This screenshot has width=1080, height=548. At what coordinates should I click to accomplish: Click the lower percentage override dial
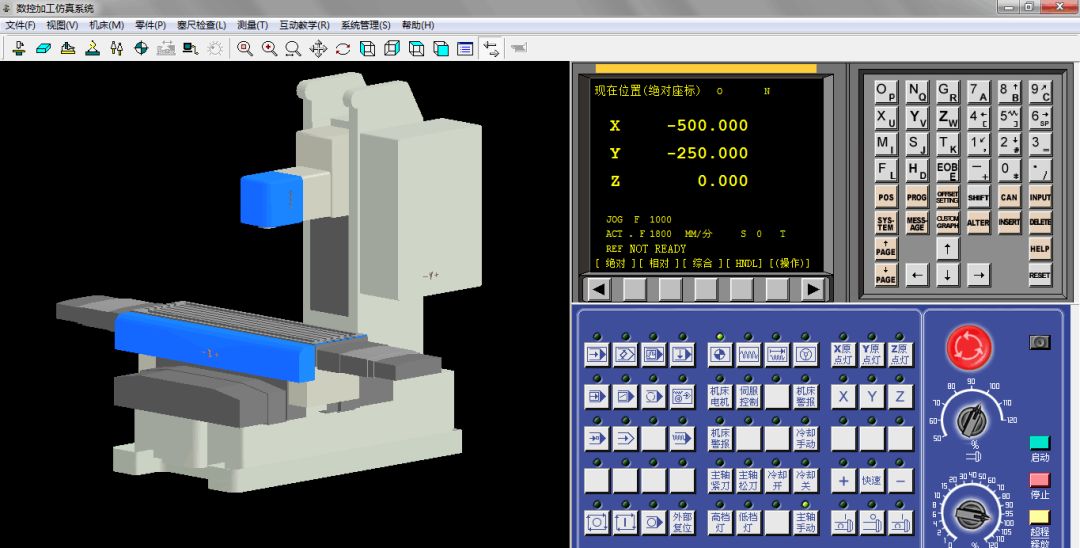coord(972,514)
